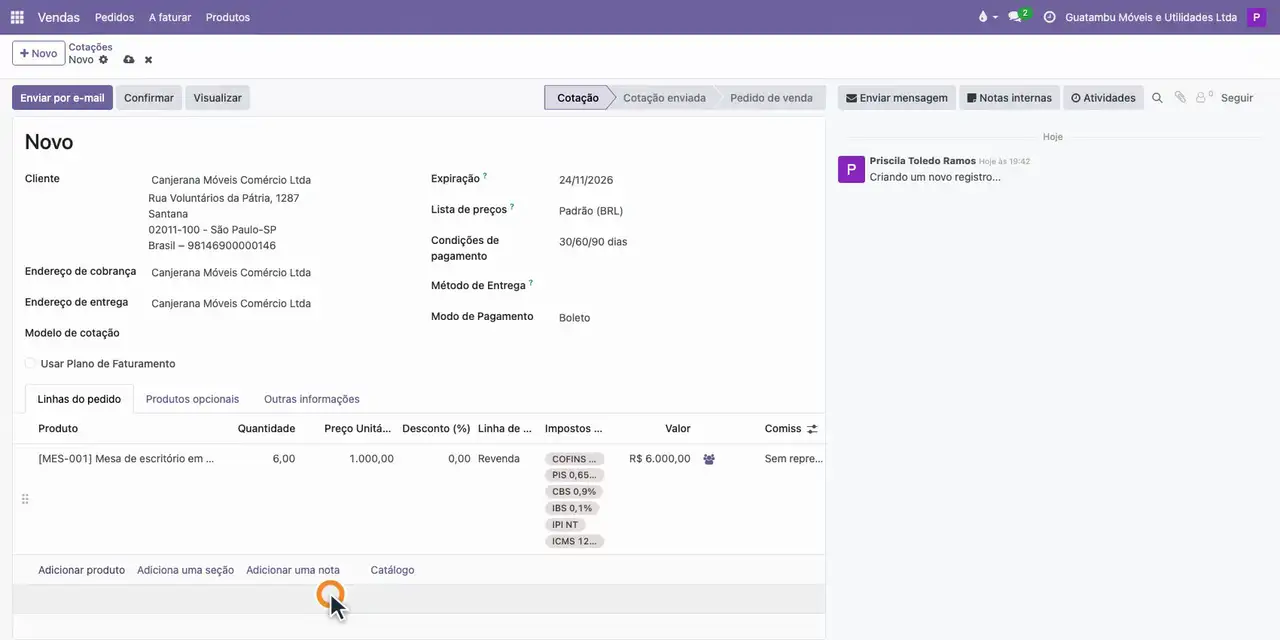1280x640 pixels.
Task: Click the Seguir button
Action: 1237,98
